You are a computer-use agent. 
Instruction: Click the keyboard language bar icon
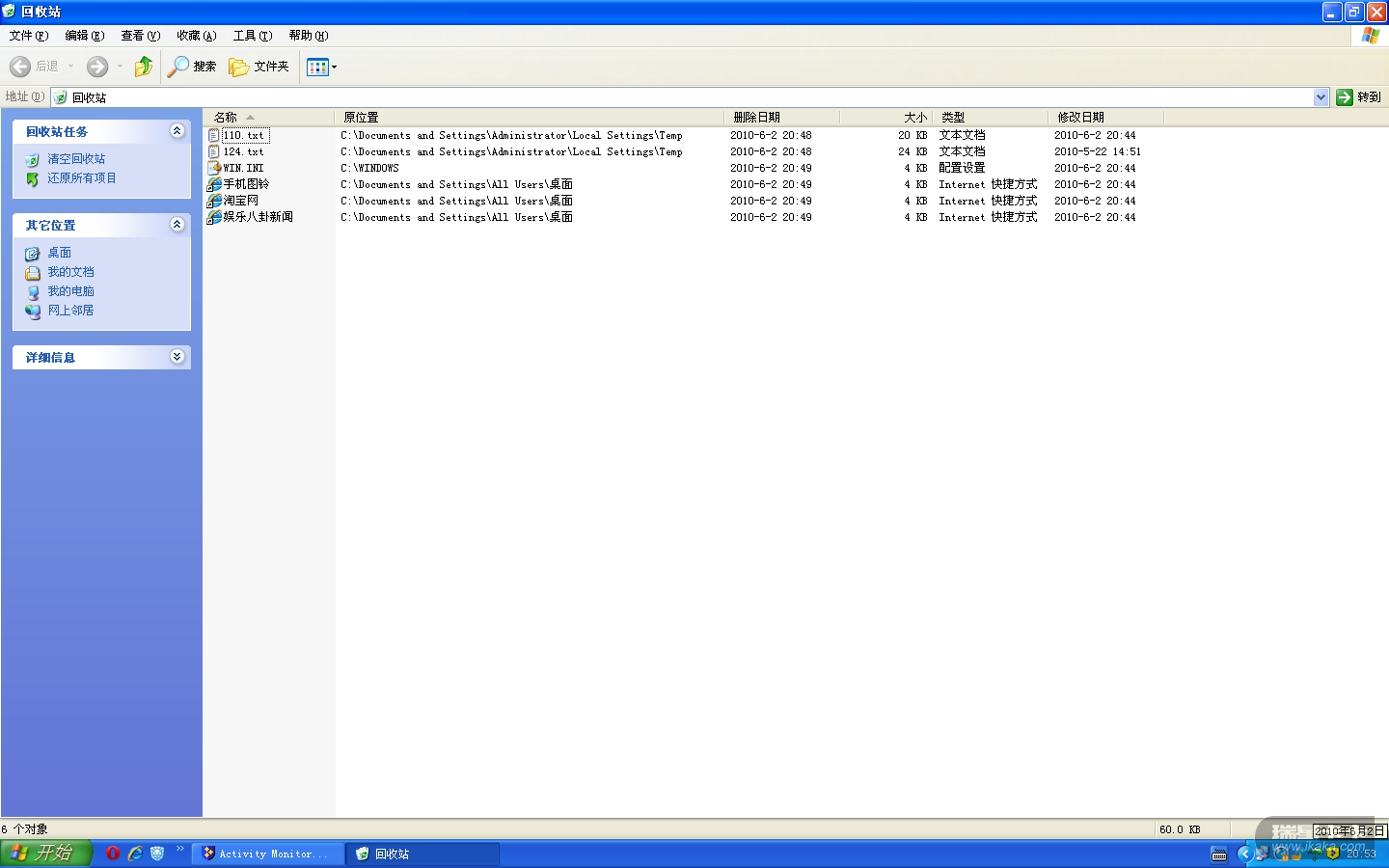point(1219,854)
